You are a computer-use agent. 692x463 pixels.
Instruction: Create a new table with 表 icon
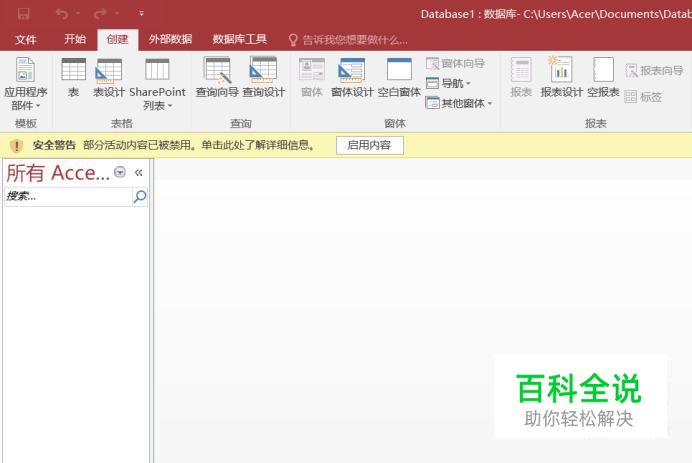click(x=73, y=78)
